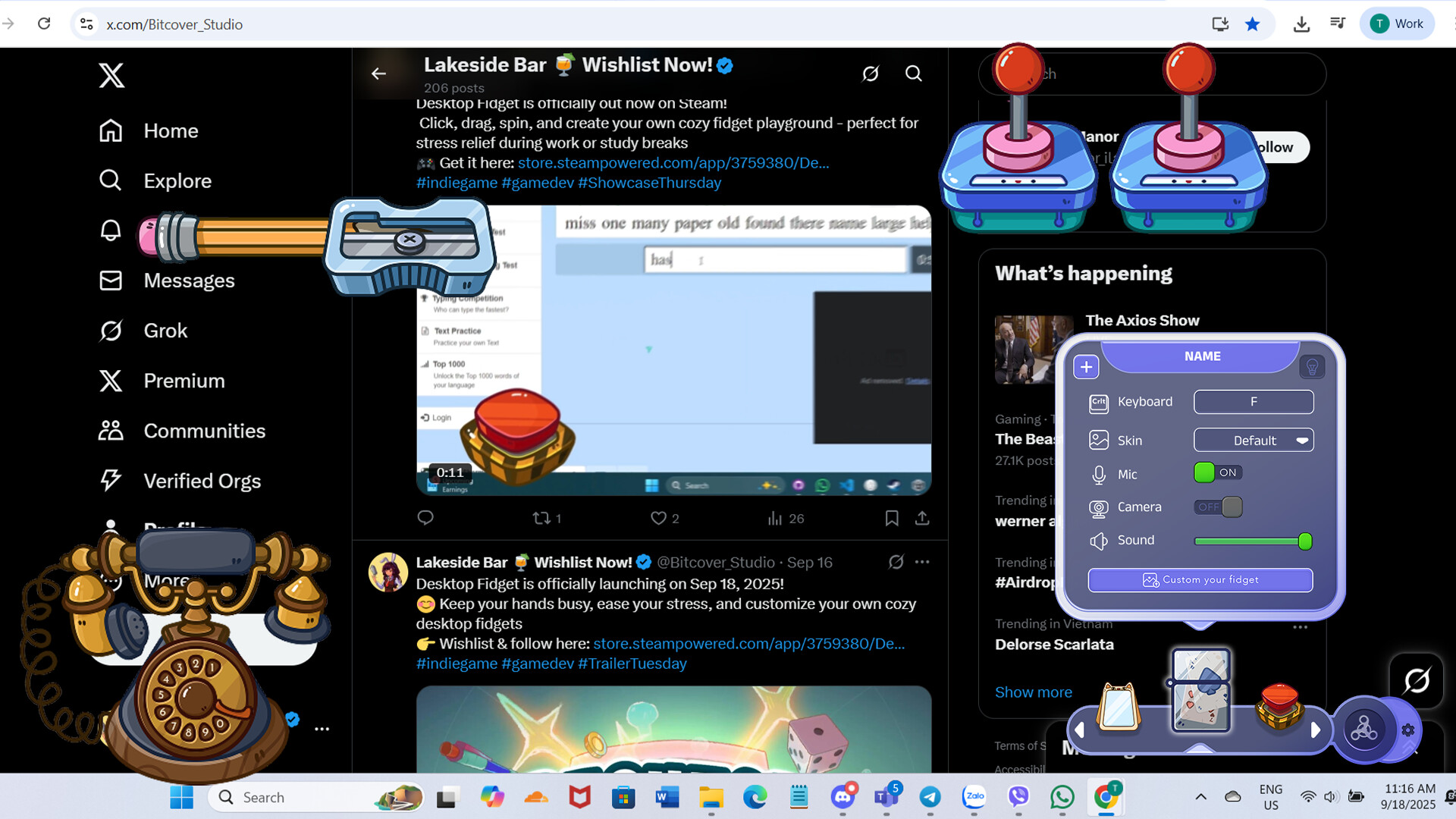The image size is (1456, 819).
Task: Open more options on the Sep 16 post
Action: click(x=922, y=562)
